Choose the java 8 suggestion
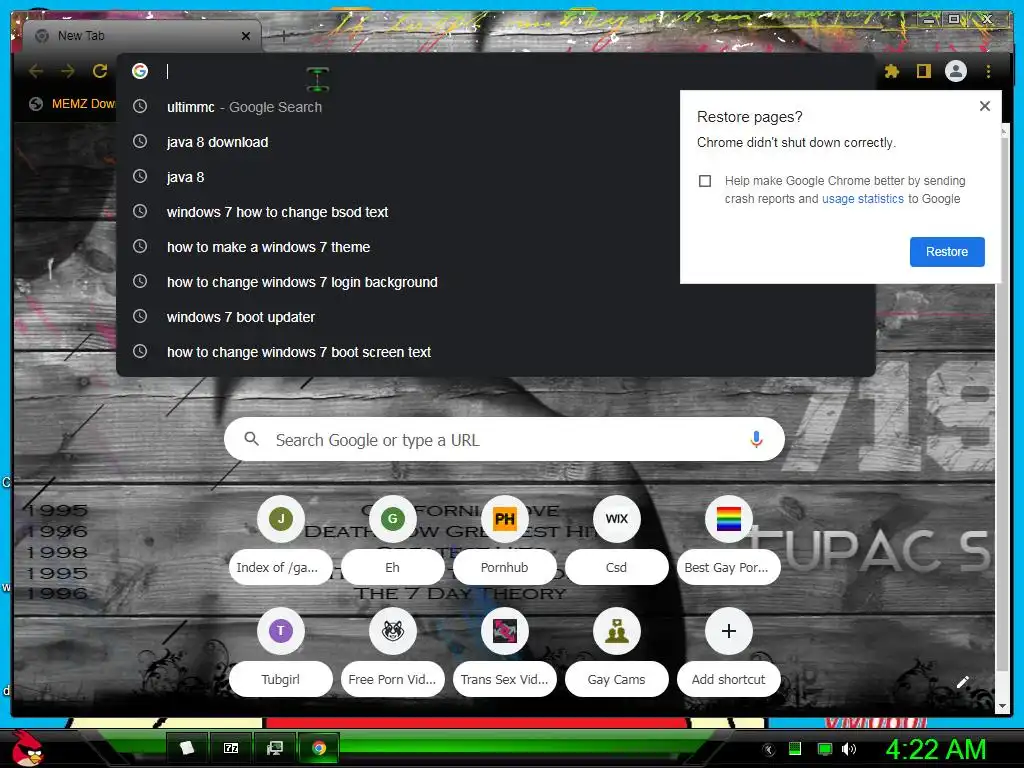Screen dimensions: 1024x768 pos(495,177)
